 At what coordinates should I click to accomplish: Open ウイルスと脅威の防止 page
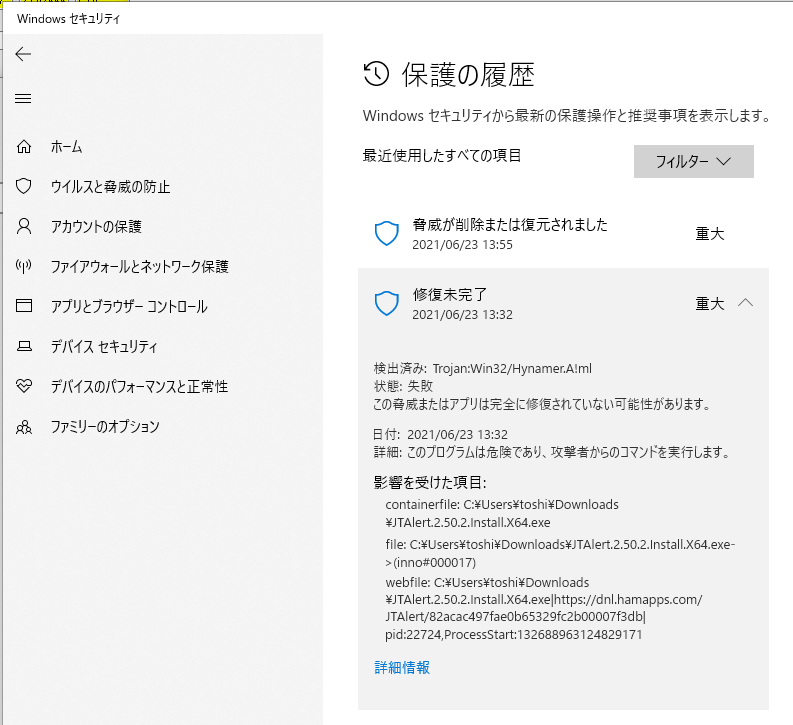coord(110,187)
